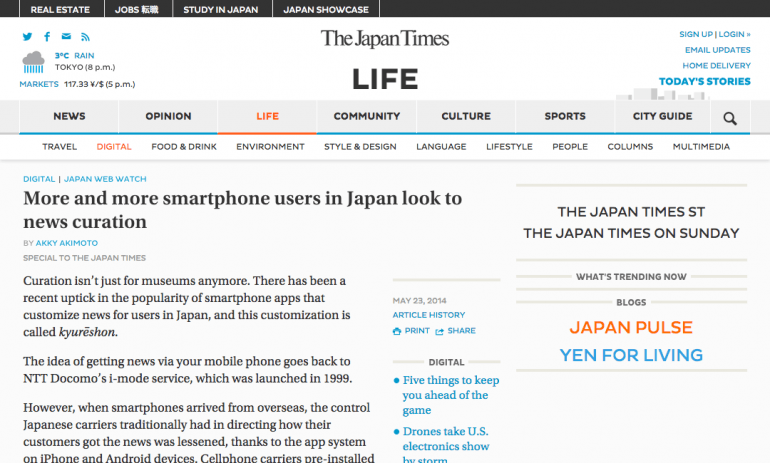Click the large LIFE section heading
The width and height of the screenshot is (770, 463).
385,80
